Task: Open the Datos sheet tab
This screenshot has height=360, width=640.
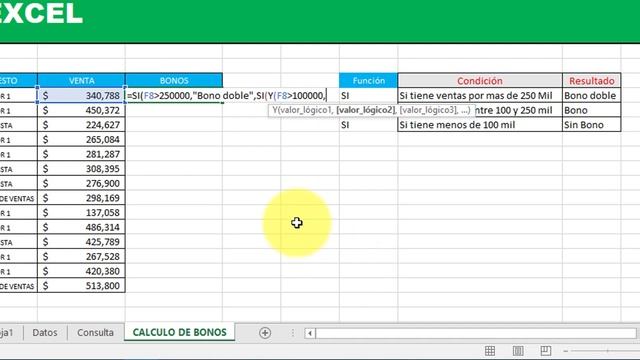Action: pos(45,333)
